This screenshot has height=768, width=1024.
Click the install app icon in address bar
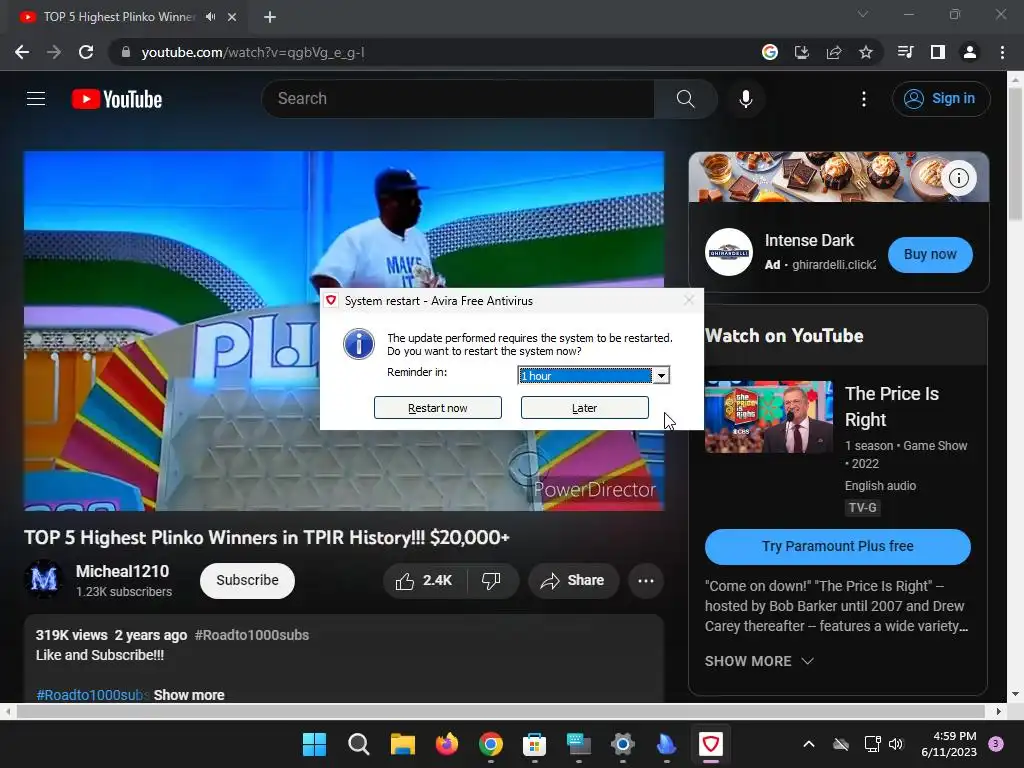(x=801, y=52)
